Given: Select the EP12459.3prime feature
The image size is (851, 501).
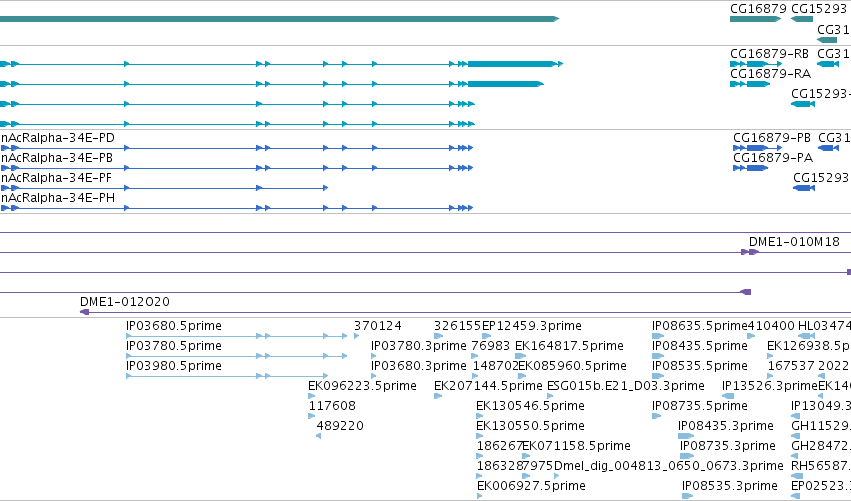Looking at the screenshot, I should (486, 336).
